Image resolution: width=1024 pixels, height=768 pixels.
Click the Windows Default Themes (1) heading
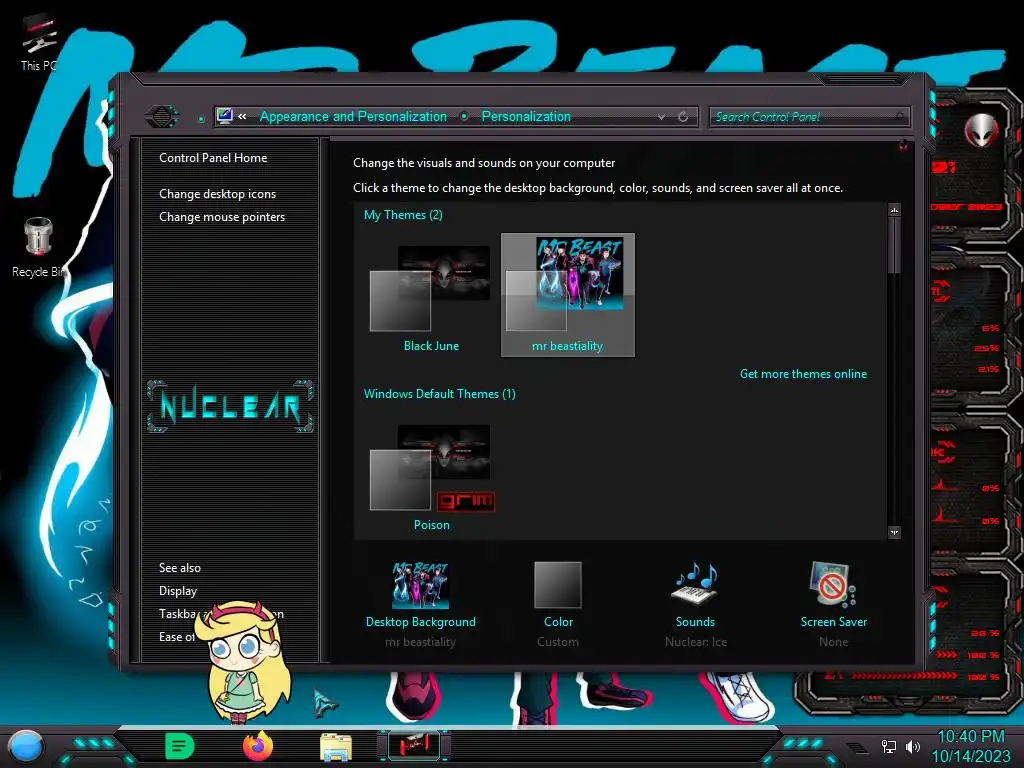pos(440,394)
